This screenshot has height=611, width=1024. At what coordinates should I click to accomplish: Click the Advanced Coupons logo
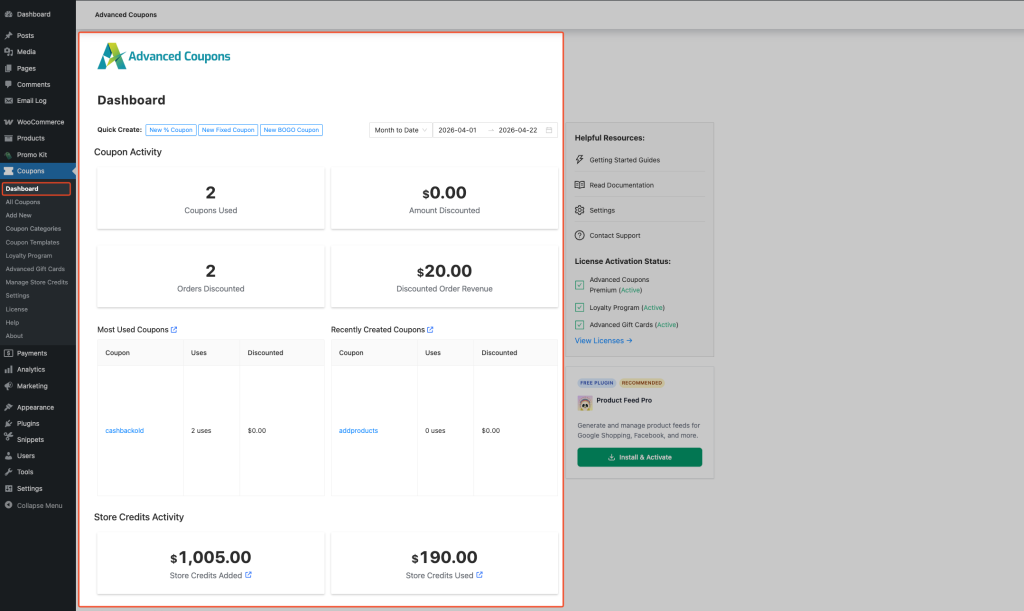[164, 56]
